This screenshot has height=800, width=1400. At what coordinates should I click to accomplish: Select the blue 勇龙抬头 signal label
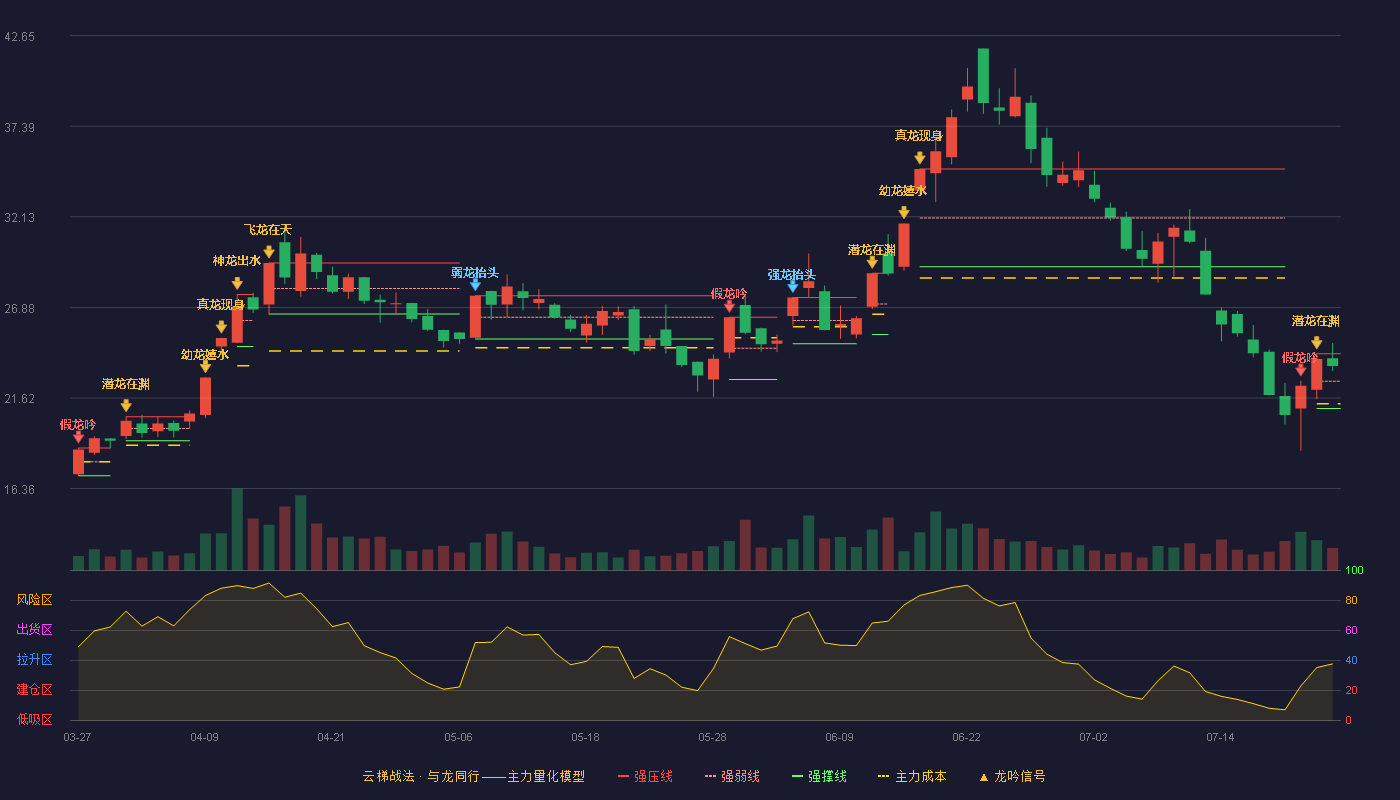[475, 272]
